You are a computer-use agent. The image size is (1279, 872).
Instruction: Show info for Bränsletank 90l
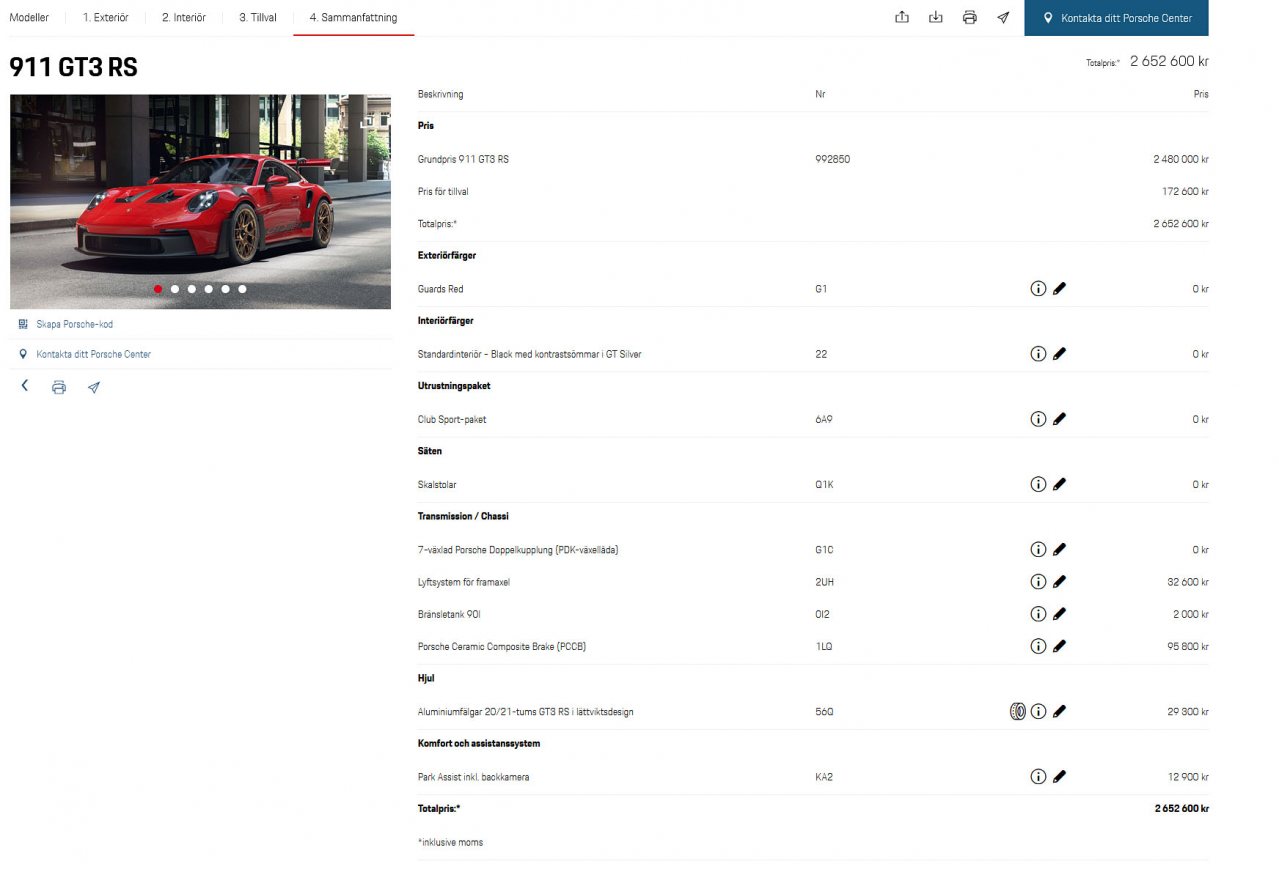[x=1038, y=614]
